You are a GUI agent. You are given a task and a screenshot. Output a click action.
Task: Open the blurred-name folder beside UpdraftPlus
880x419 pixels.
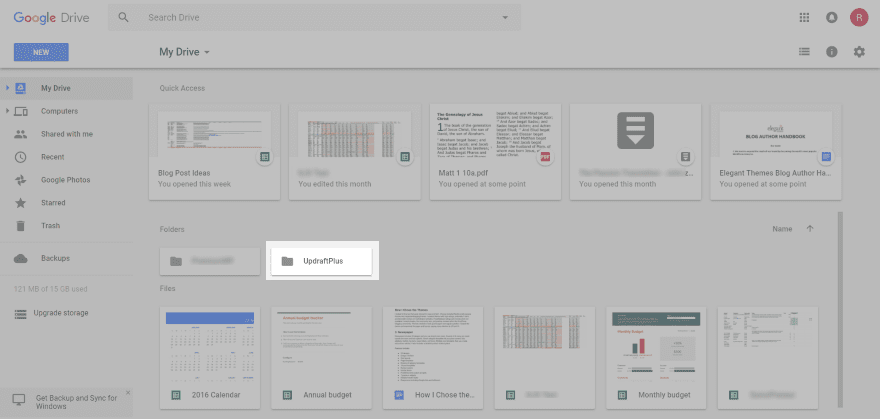[x=210, y=261]
